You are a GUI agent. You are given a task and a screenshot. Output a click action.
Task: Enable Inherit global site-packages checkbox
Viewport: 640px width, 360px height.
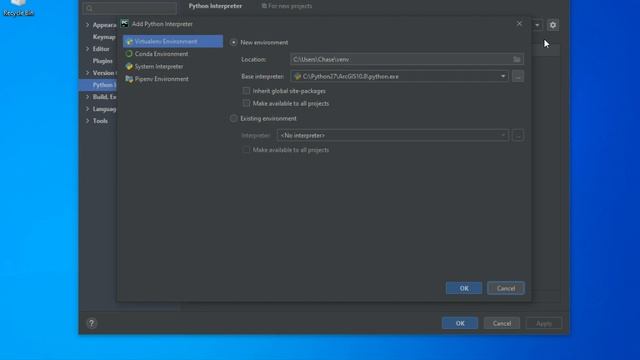(246, 91)
